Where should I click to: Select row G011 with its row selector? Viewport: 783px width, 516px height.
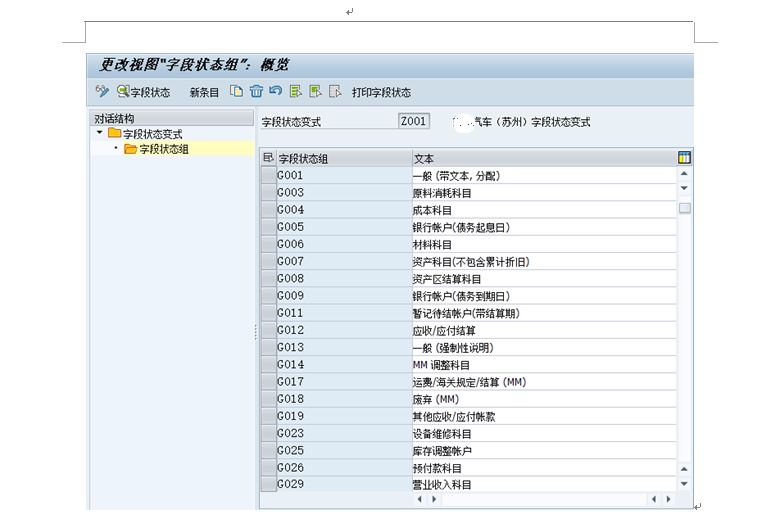[x=269, y=313]
